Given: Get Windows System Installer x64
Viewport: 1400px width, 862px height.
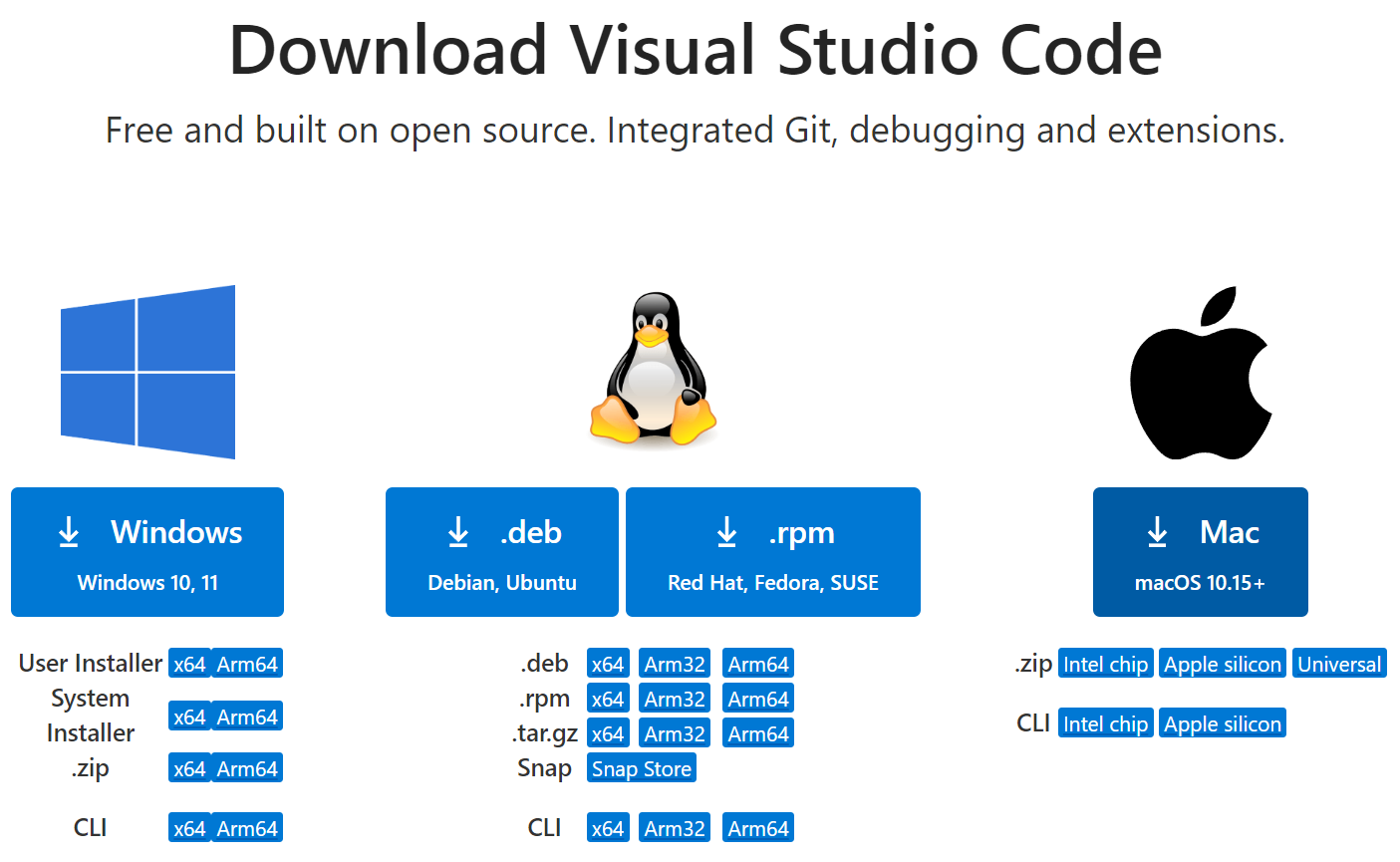Looking at the screenshot, I should tap(189, 717).
